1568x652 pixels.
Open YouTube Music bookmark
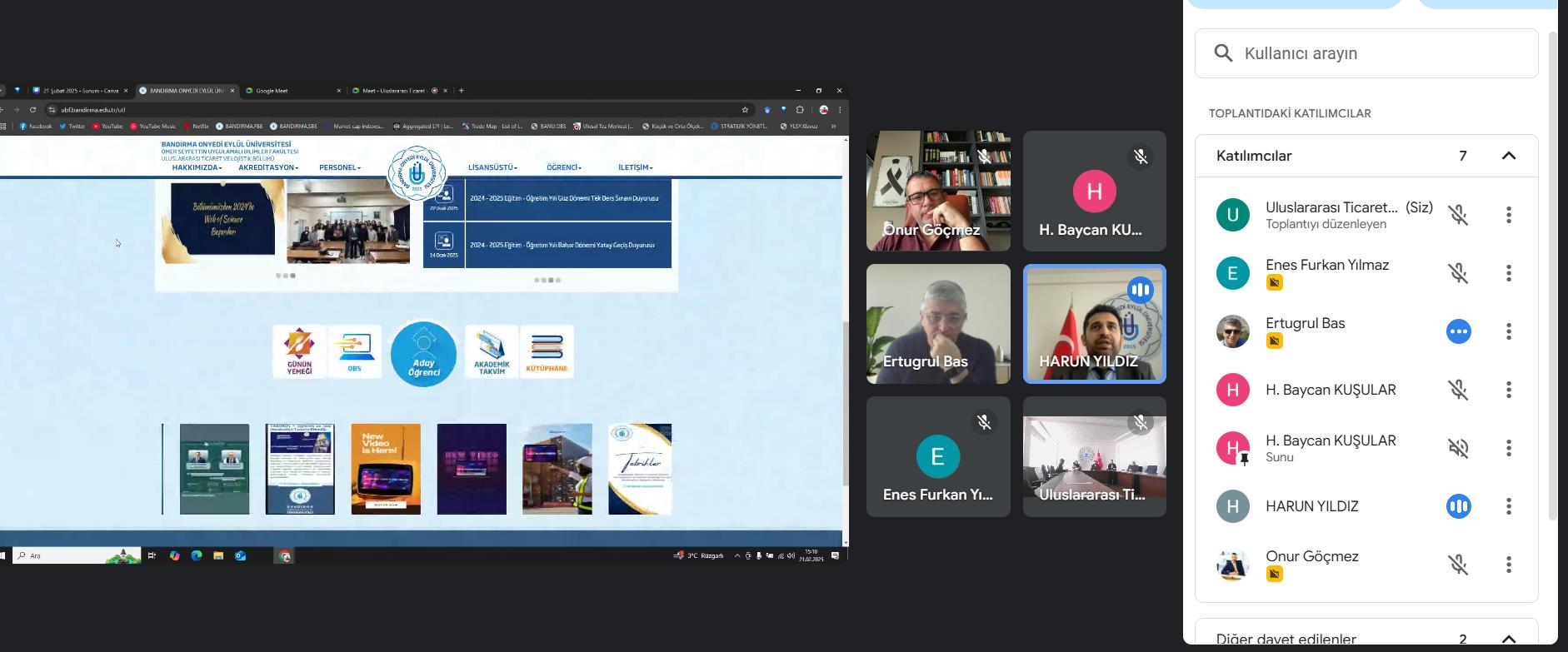[153, 127]
